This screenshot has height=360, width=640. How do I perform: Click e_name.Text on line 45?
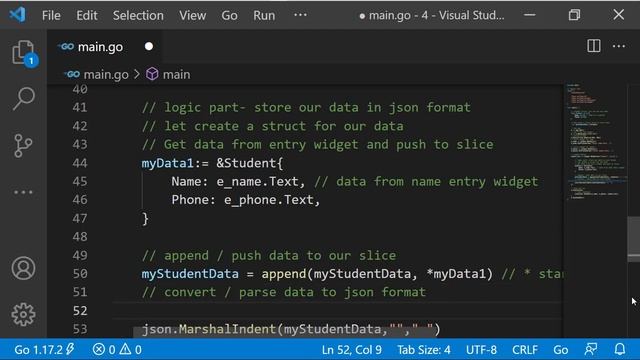click(257, 181)
